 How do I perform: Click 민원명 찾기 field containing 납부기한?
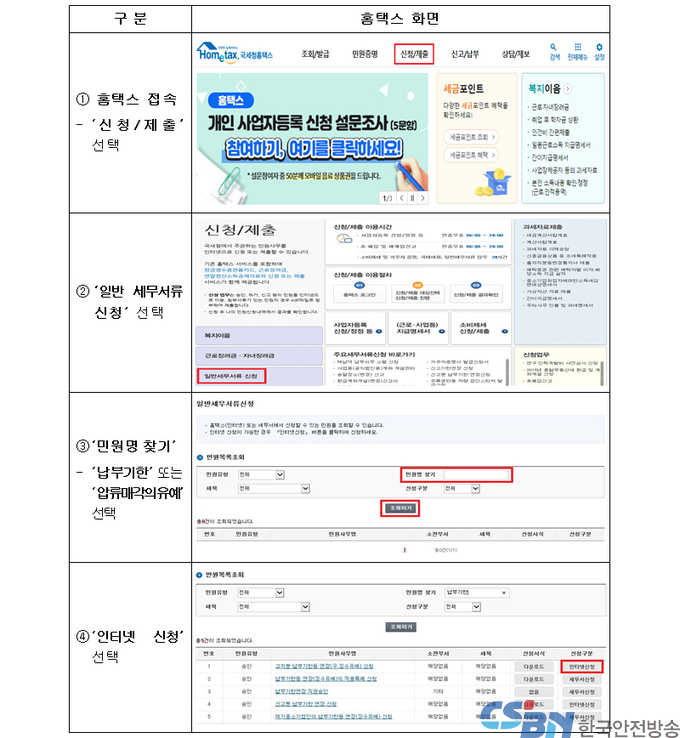[x=477, y=593]
